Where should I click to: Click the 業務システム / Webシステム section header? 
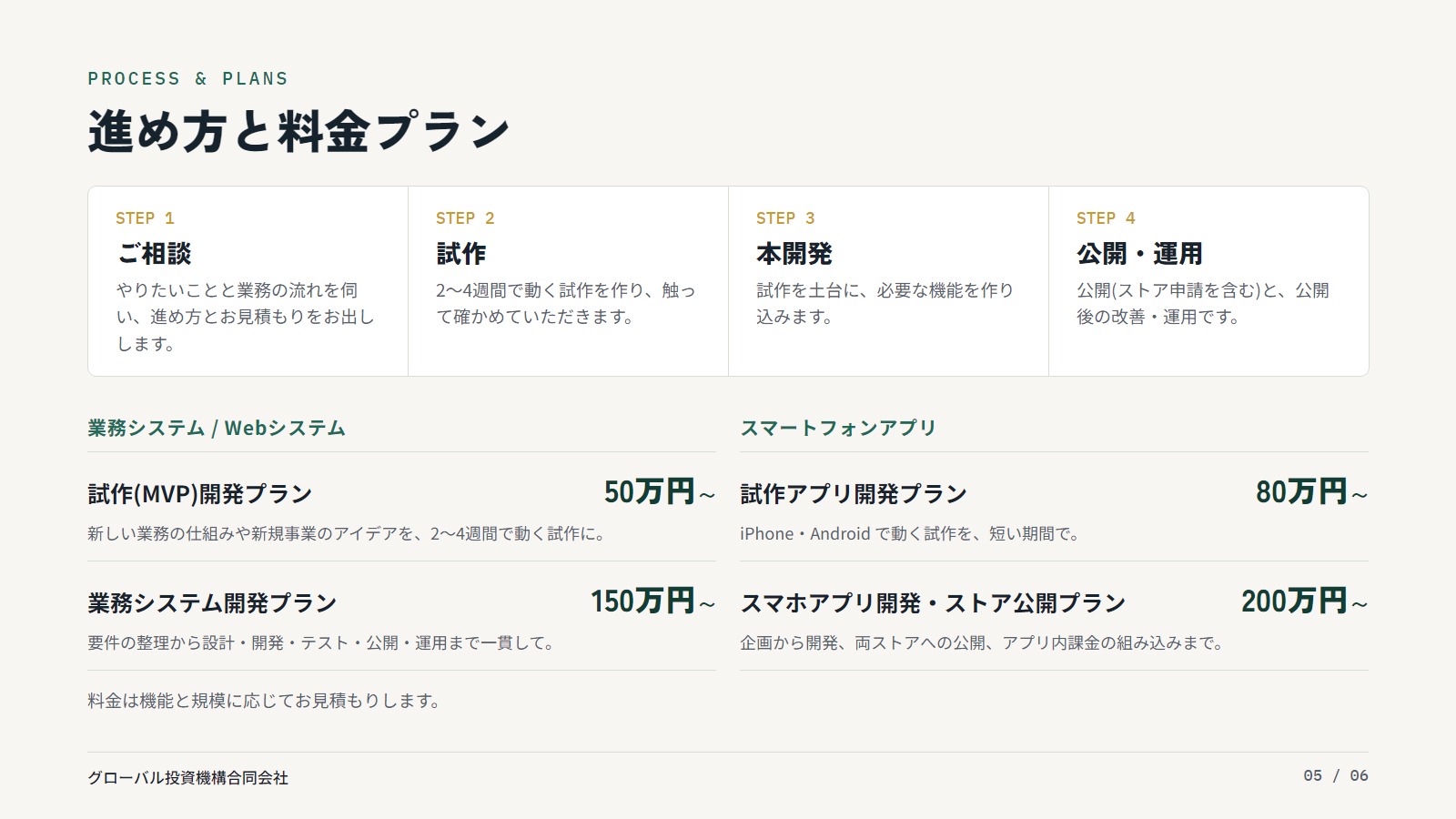[217, 428]
